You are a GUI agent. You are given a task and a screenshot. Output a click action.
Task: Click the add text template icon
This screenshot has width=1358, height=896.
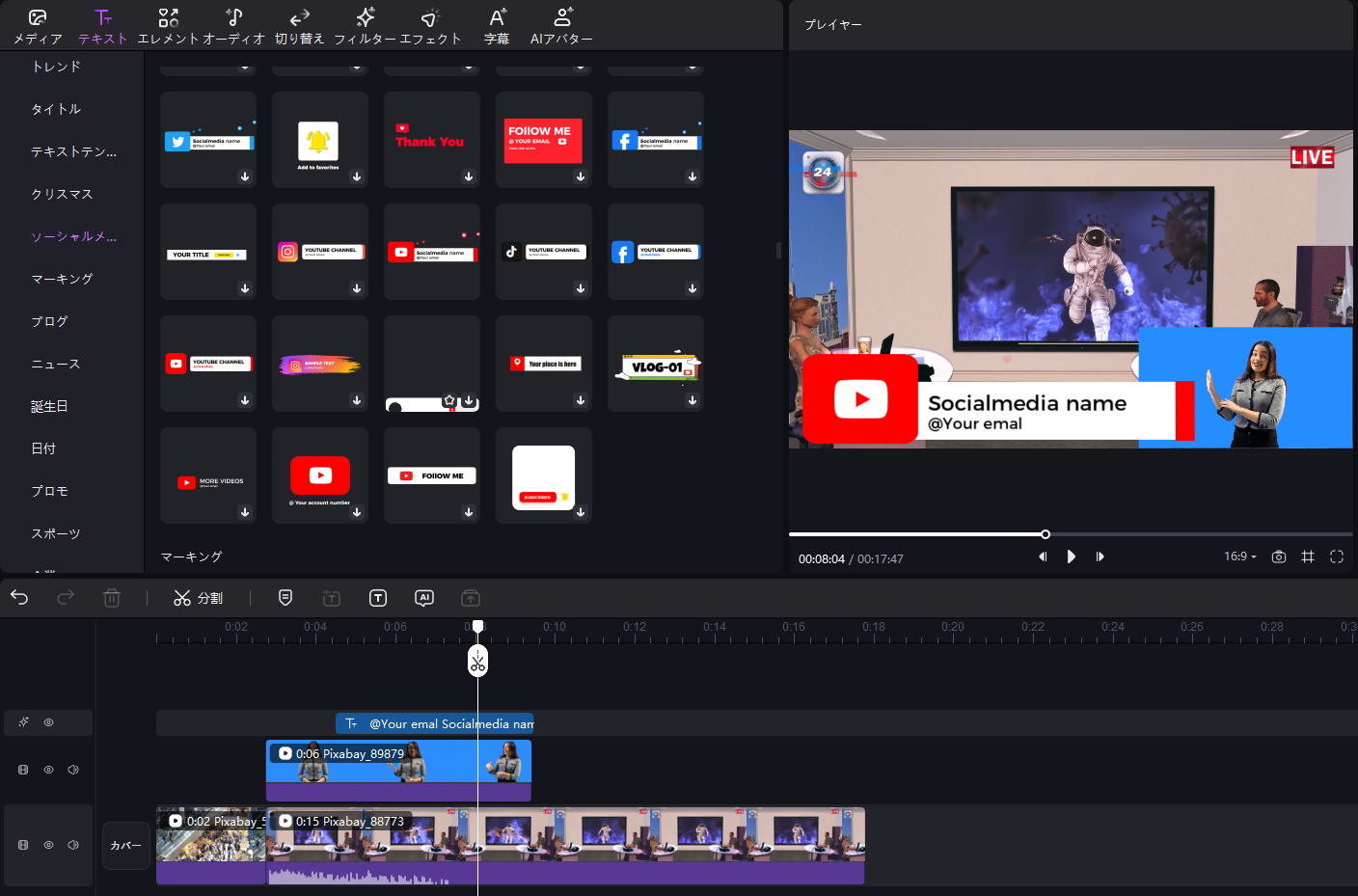[332, 598]
